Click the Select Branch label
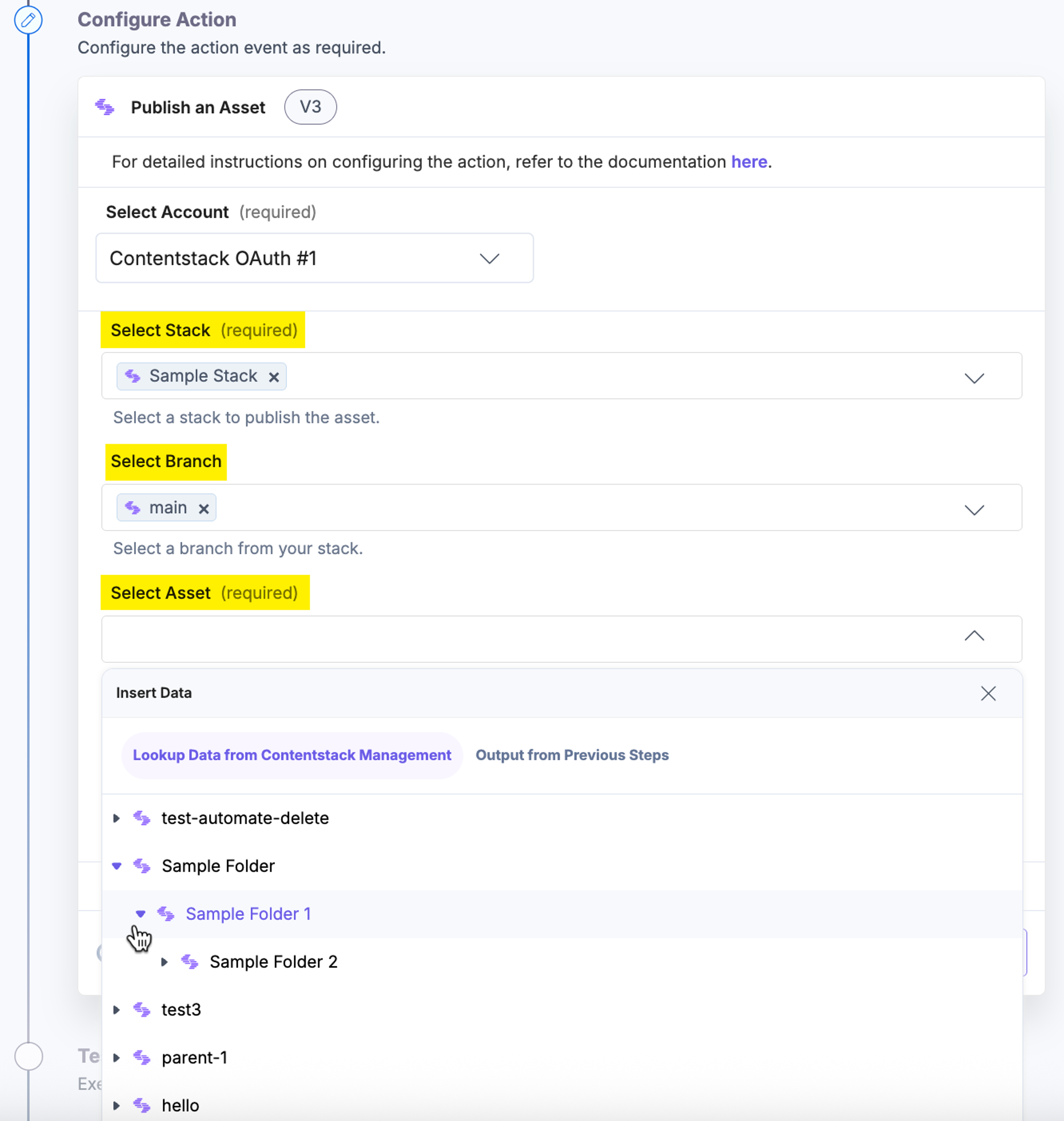The height and width of the screenshot is (1121, 1064). pyautogui.click(x=166, y=461)
